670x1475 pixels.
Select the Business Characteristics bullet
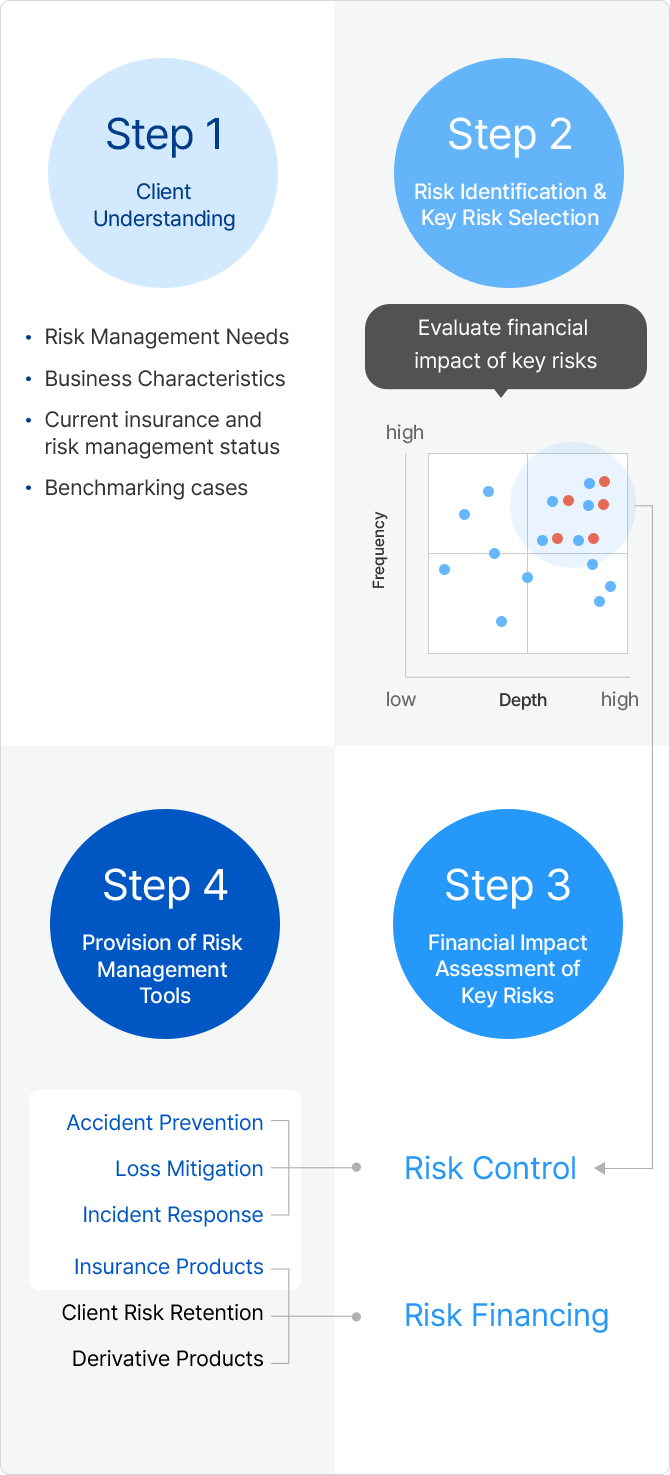[x=165, y=379]
